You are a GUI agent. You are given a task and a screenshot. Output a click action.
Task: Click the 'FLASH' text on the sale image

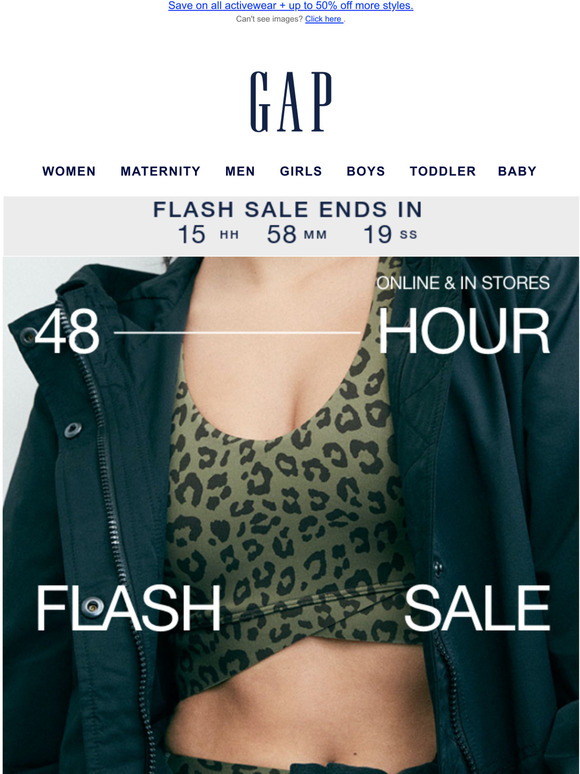(x=128, y=608)
